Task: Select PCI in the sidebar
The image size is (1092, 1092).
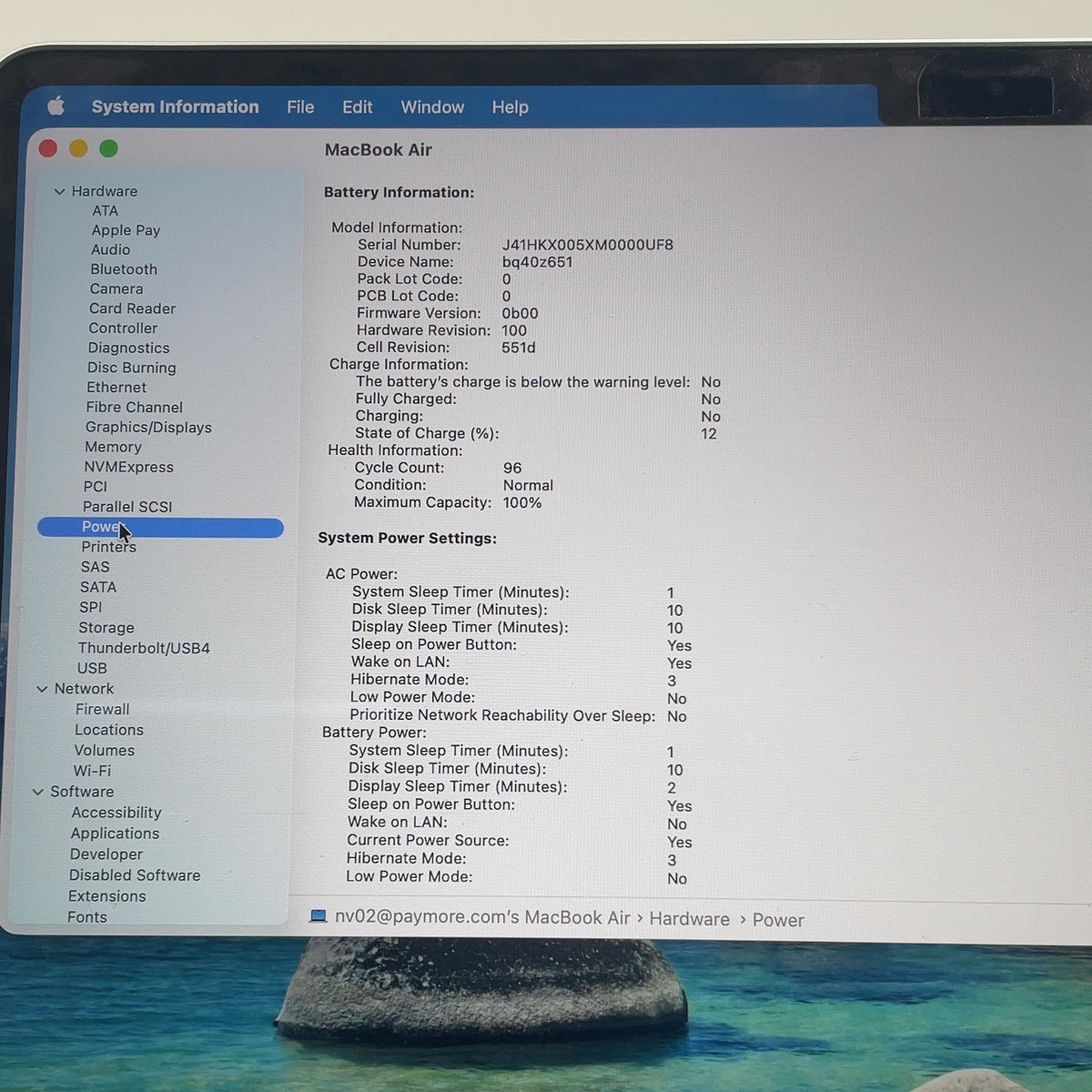Action: [96, 487]
